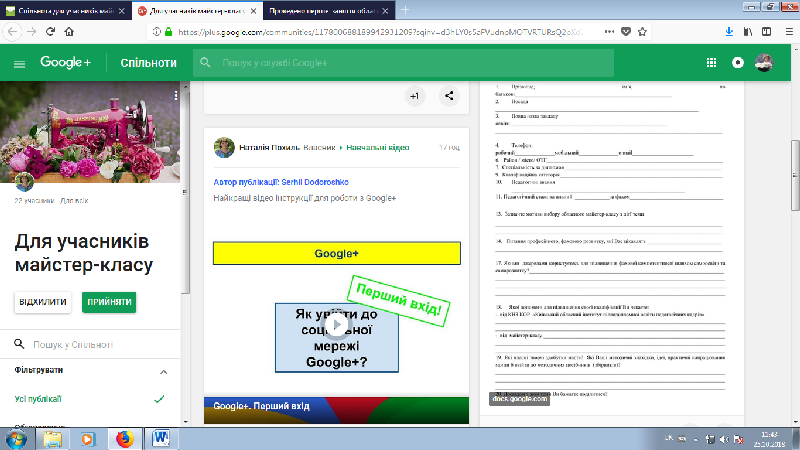This screenshot has width=800, height=450.
Task: Click the 17 год post timestamp
Action: tap(449, 147)
